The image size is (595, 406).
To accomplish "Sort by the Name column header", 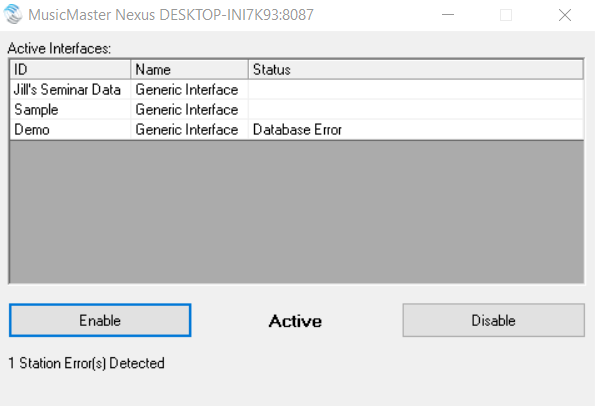I will 189,69.
